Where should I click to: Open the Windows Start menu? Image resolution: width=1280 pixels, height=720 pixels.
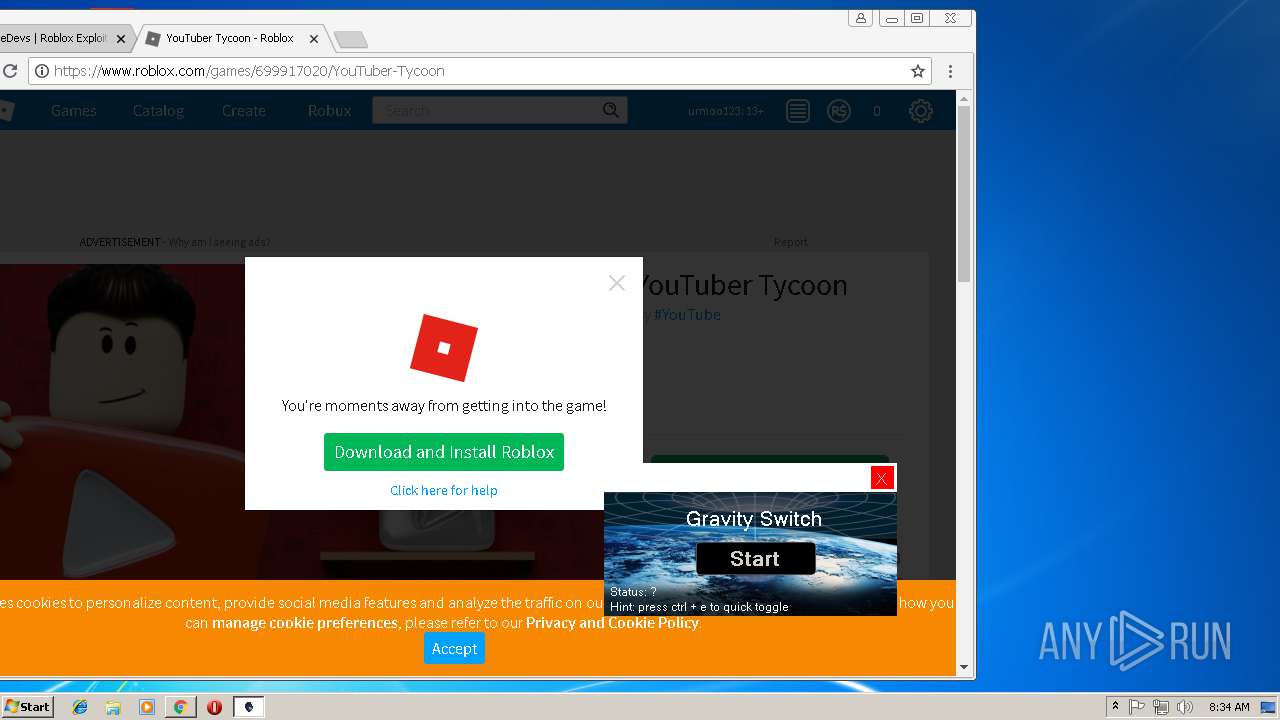(x=27, y=707)
